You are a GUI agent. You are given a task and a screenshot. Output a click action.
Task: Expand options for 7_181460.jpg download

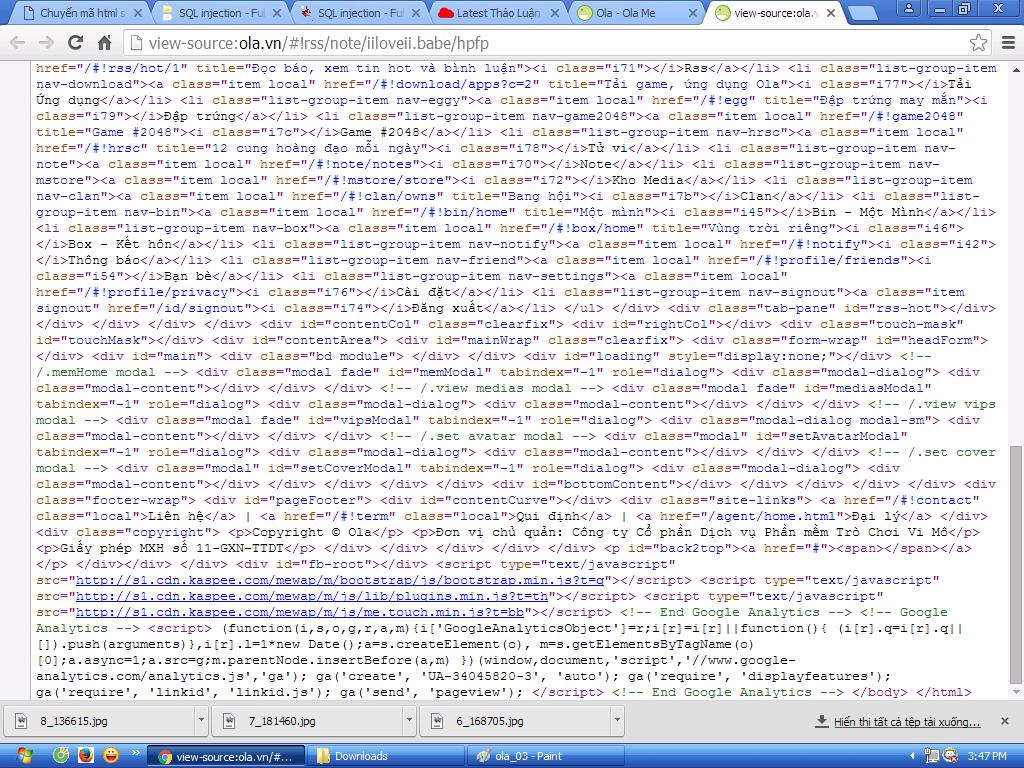[409, 721]
